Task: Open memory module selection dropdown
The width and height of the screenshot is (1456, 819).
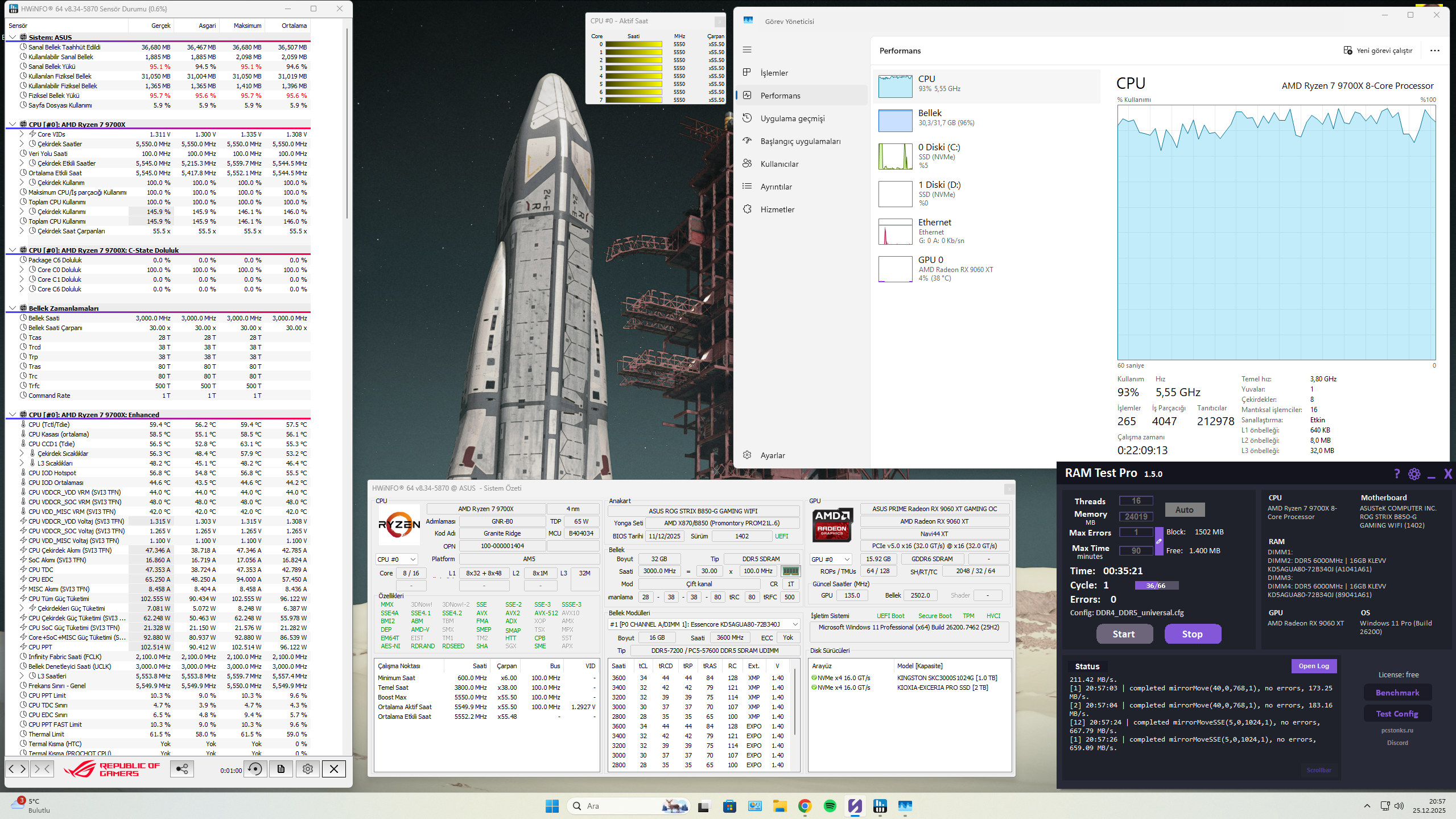Action: [704, 624]
